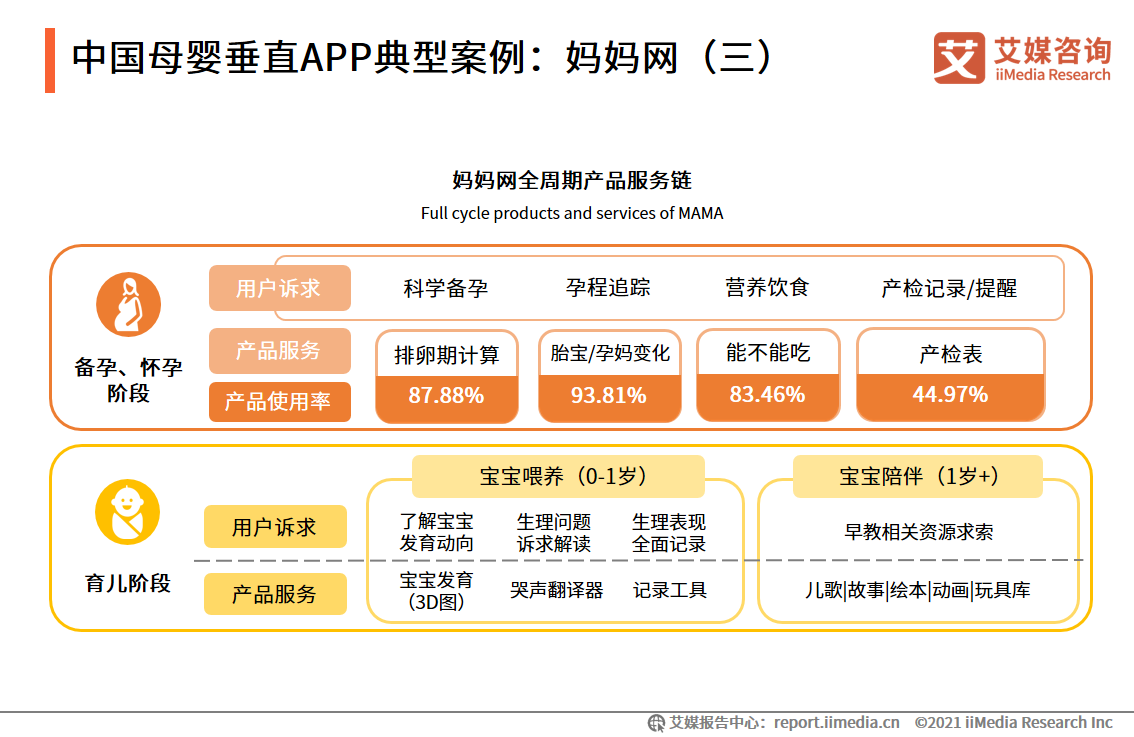Click the pregnant woman icon

[129, 304]
